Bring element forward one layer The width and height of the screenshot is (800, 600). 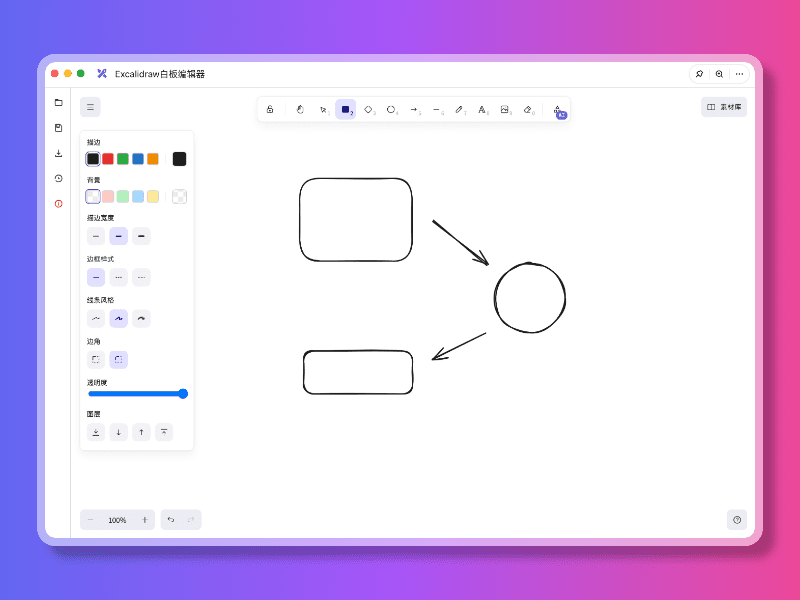pyautogui.click(x=141, y=432)
